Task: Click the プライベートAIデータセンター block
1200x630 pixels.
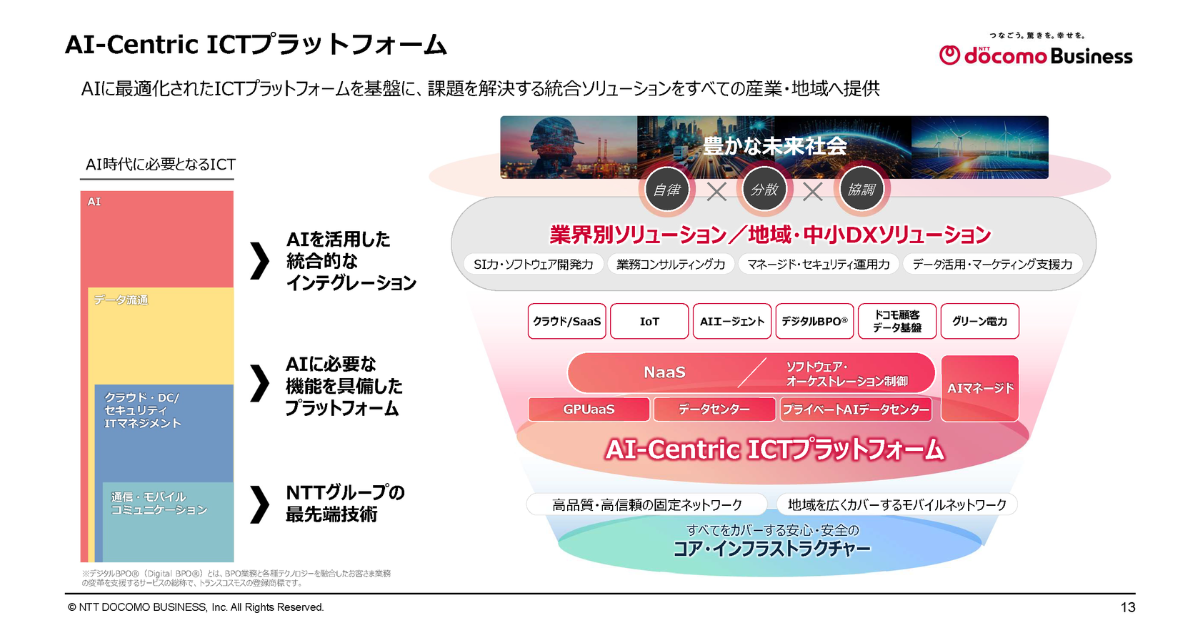Action: [856, 410]
